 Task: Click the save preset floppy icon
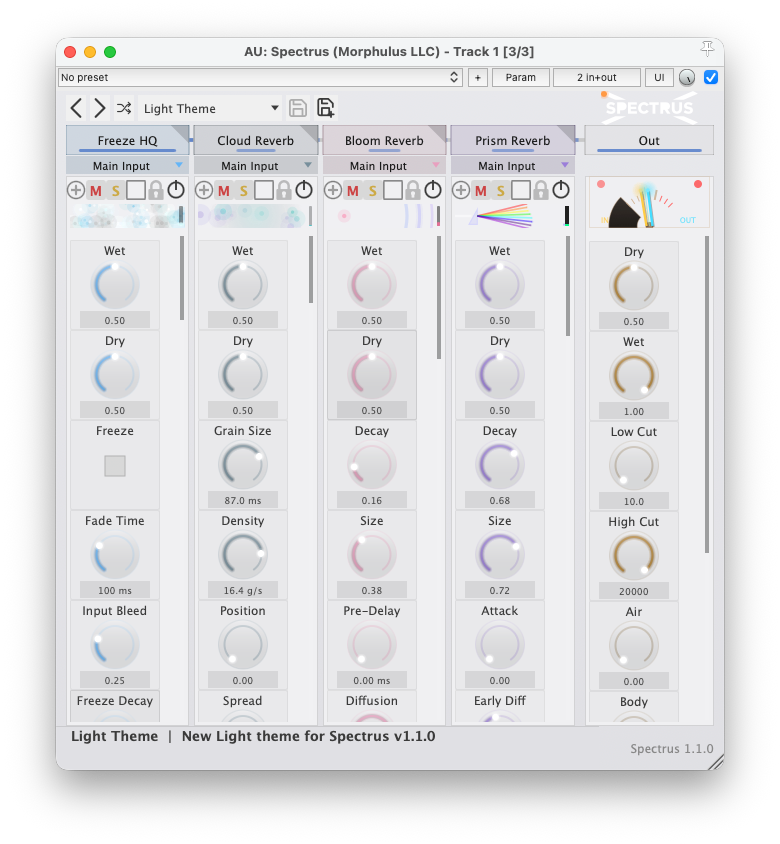coord(298,108)
